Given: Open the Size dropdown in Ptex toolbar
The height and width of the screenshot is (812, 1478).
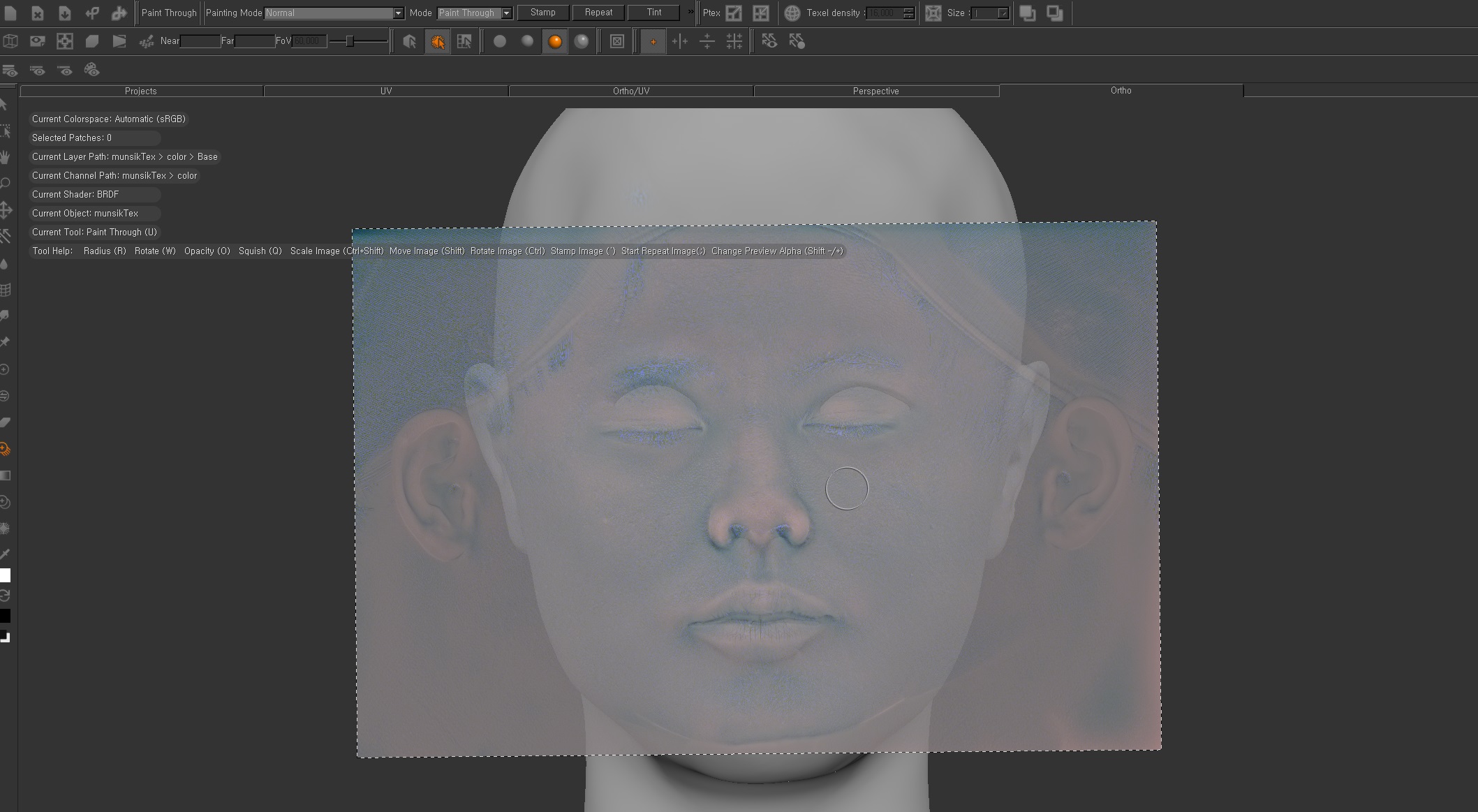Looking at the screenshot, I should pos(1003,13).
